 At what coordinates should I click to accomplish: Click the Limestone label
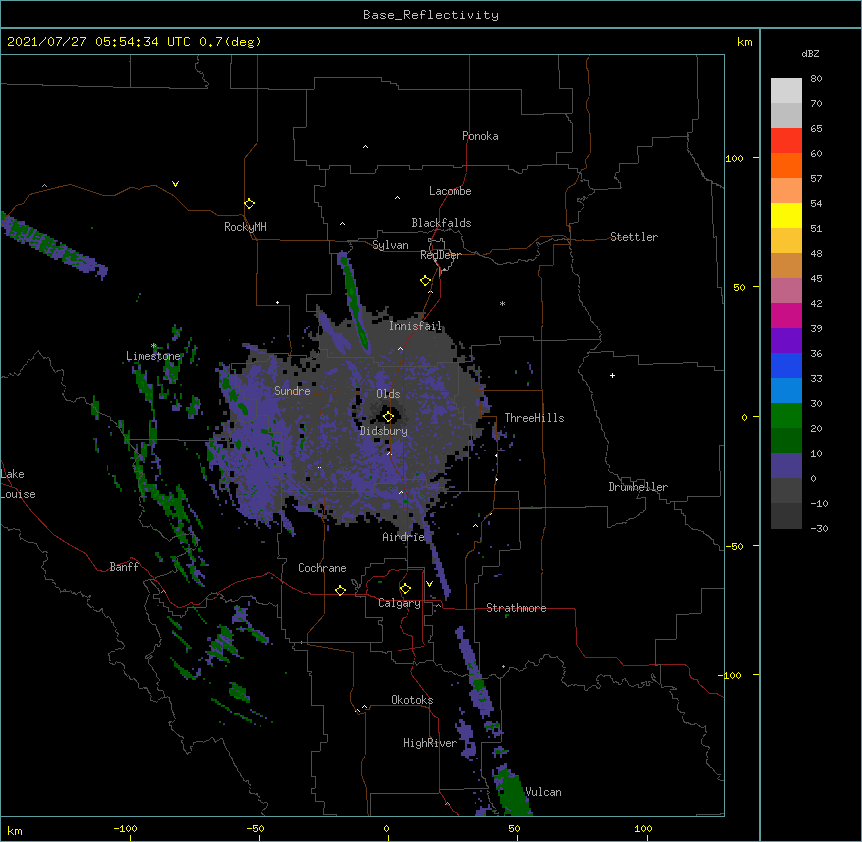point(153,356)
